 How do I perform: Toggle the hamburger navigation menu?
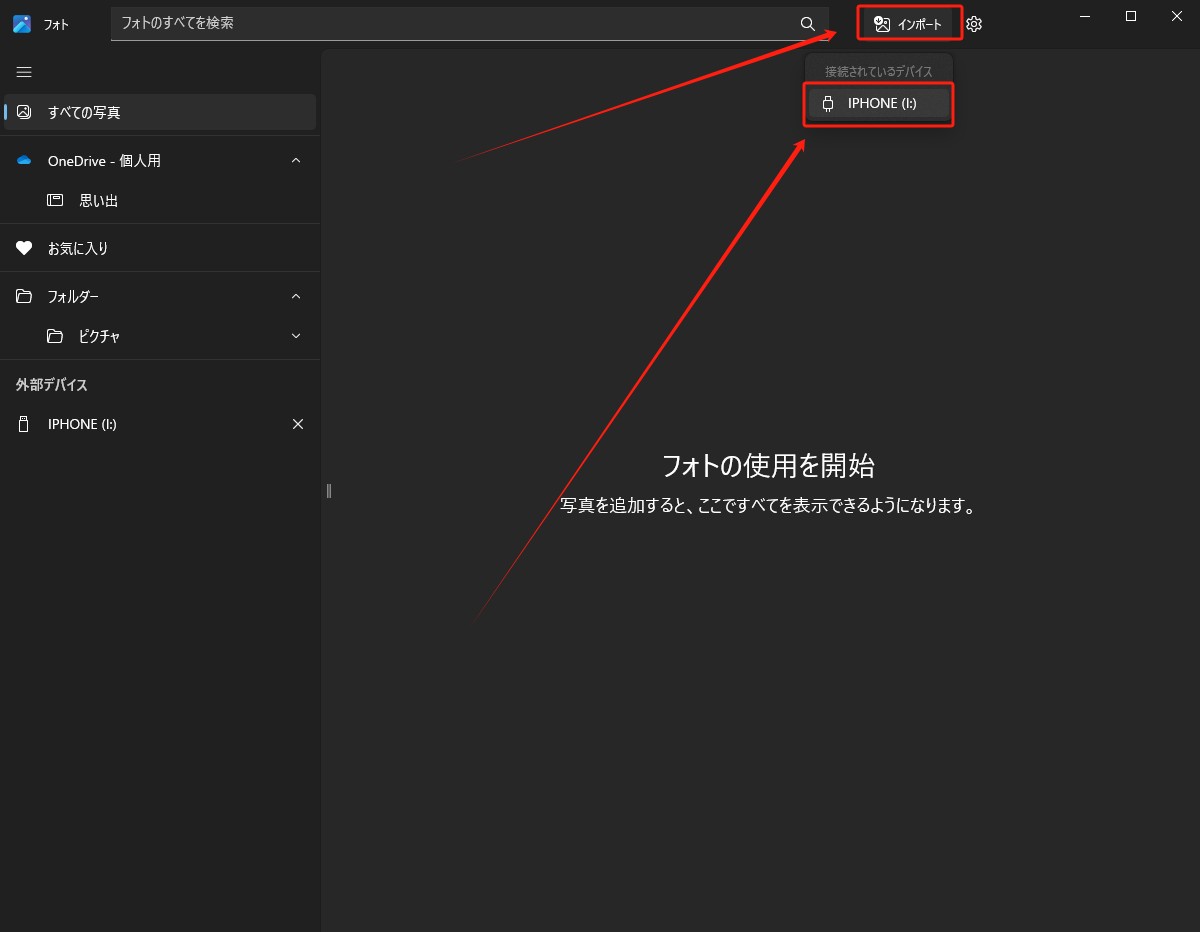pyautogui.click(x=24, y=72)
